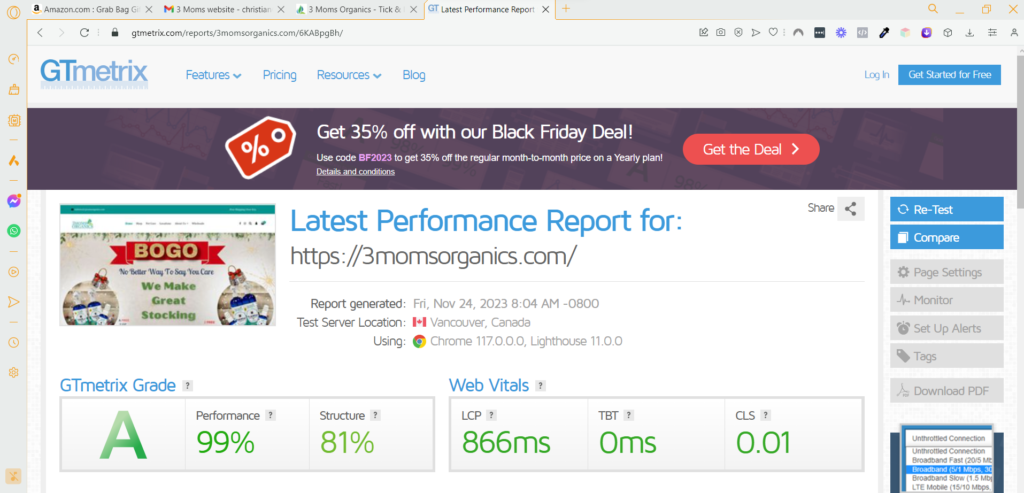The image size is (1024, 493).
Task: Open the Opera main menu icon
Action: [x=13, y=11]
